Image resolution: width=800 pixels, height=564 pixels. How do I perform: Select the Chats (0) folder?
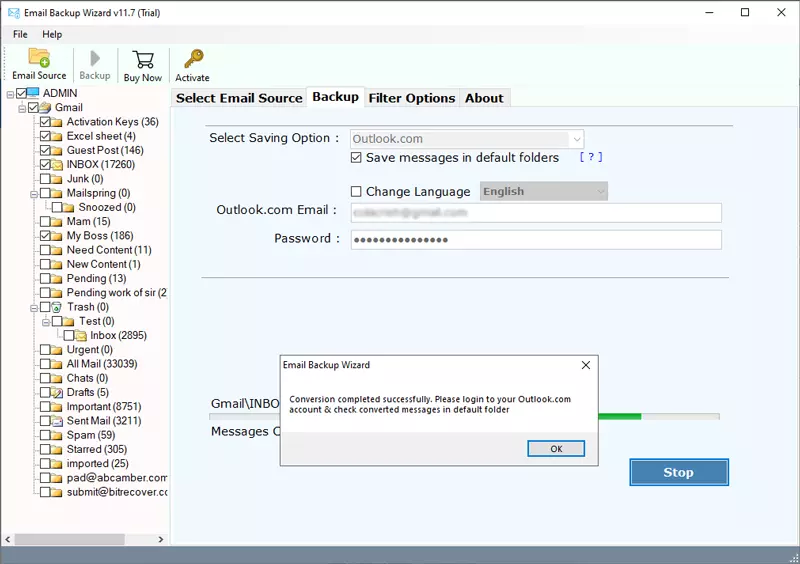coord(87,378)
